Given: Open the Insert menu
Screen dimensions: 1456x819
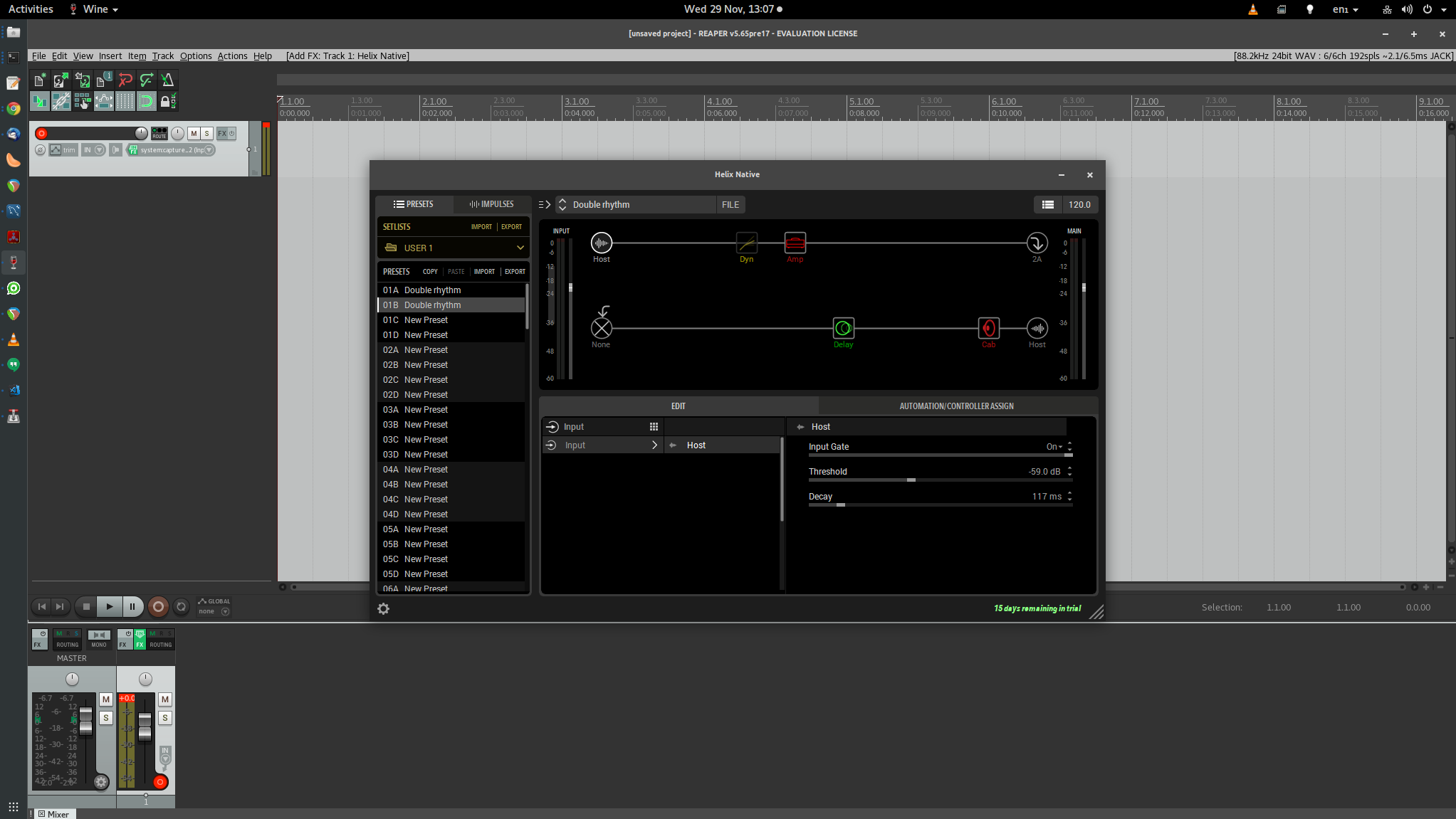Looking at the screenshot, I should click(110, 56).
